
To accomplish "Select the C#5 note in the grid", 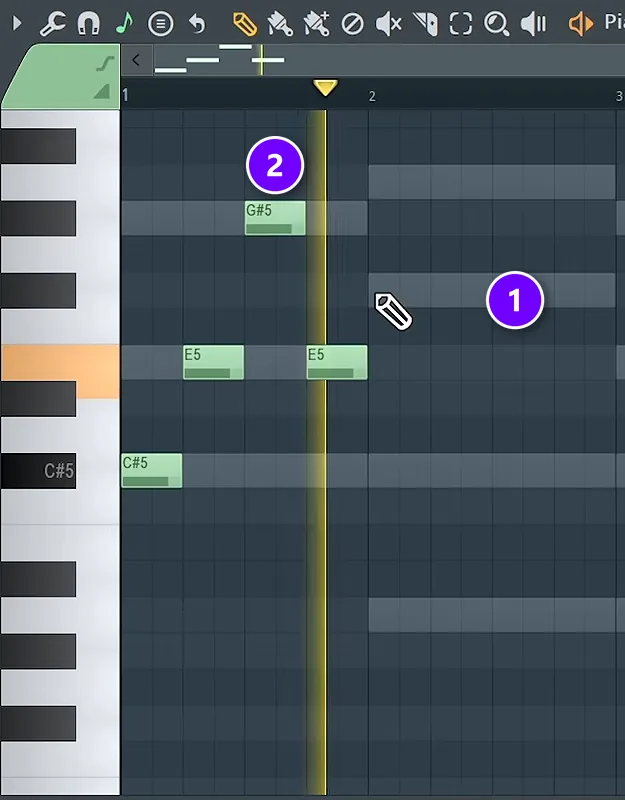I will (x=152, y=470).
